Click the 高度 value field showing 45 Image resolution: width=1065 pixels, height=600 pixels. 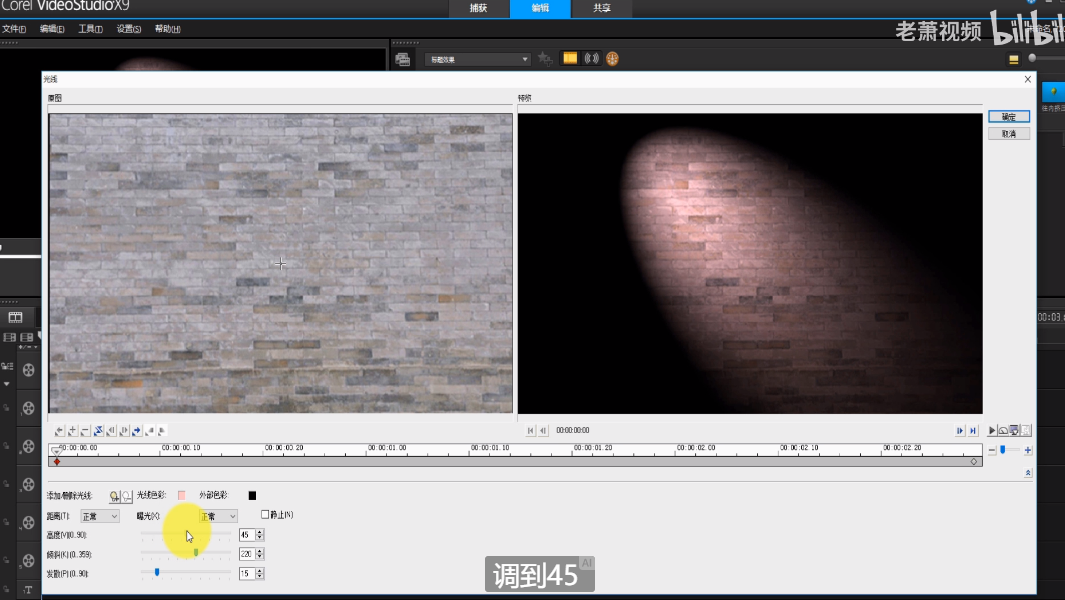coord(247,535)
